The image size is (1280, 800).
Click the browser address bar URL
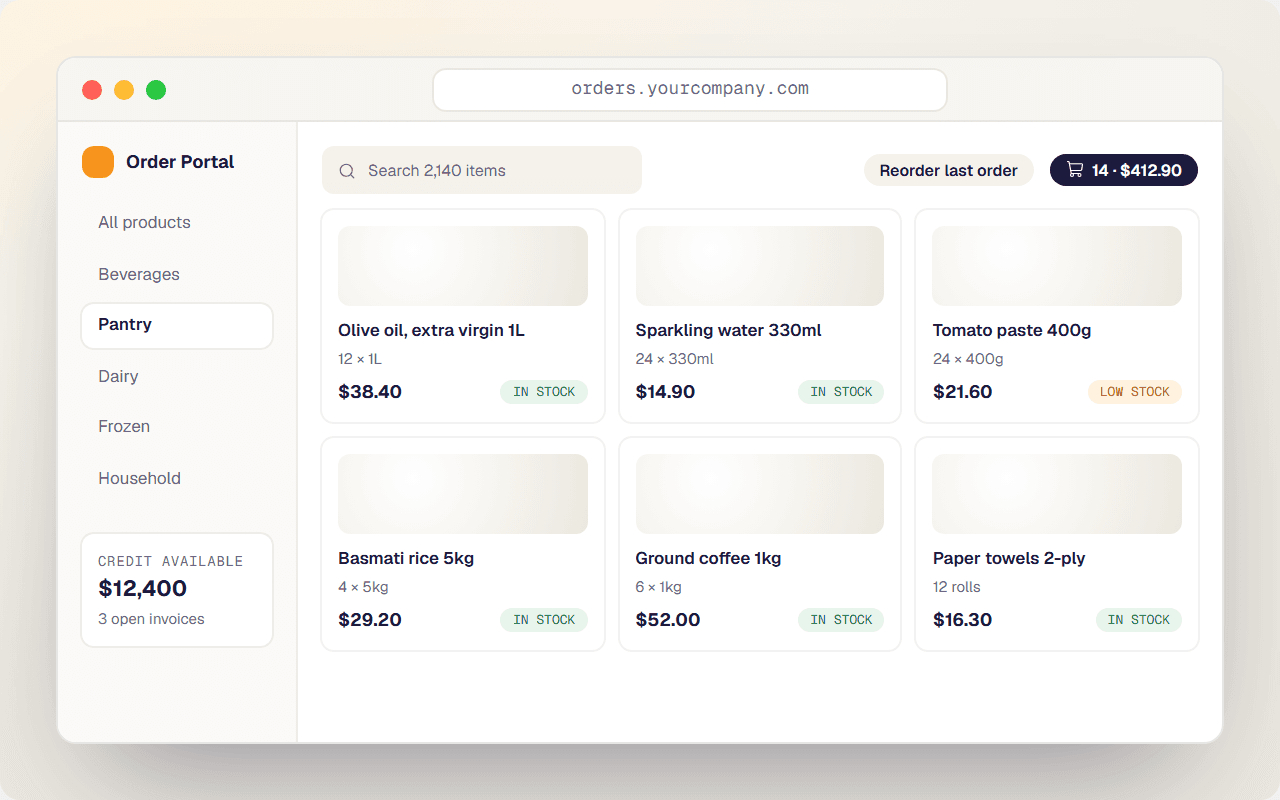pyautogui.click(x=690, y=89)
